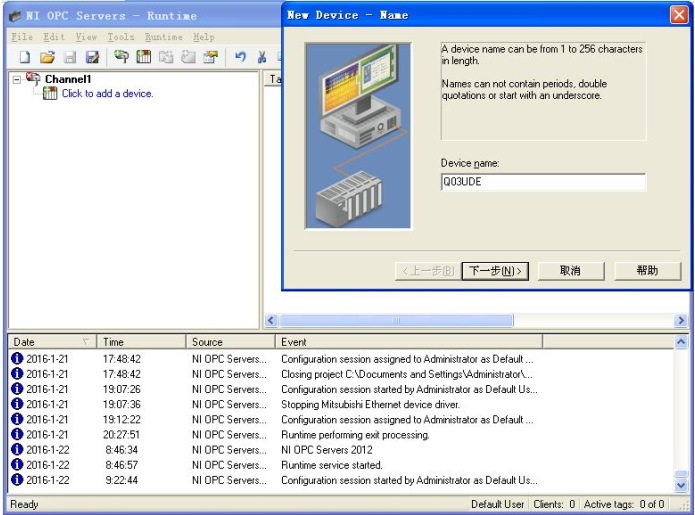Screen dimensions: 695x515
Task: Click 'Closing project C:\Documents and Settings' event
Action: point(407,374)
